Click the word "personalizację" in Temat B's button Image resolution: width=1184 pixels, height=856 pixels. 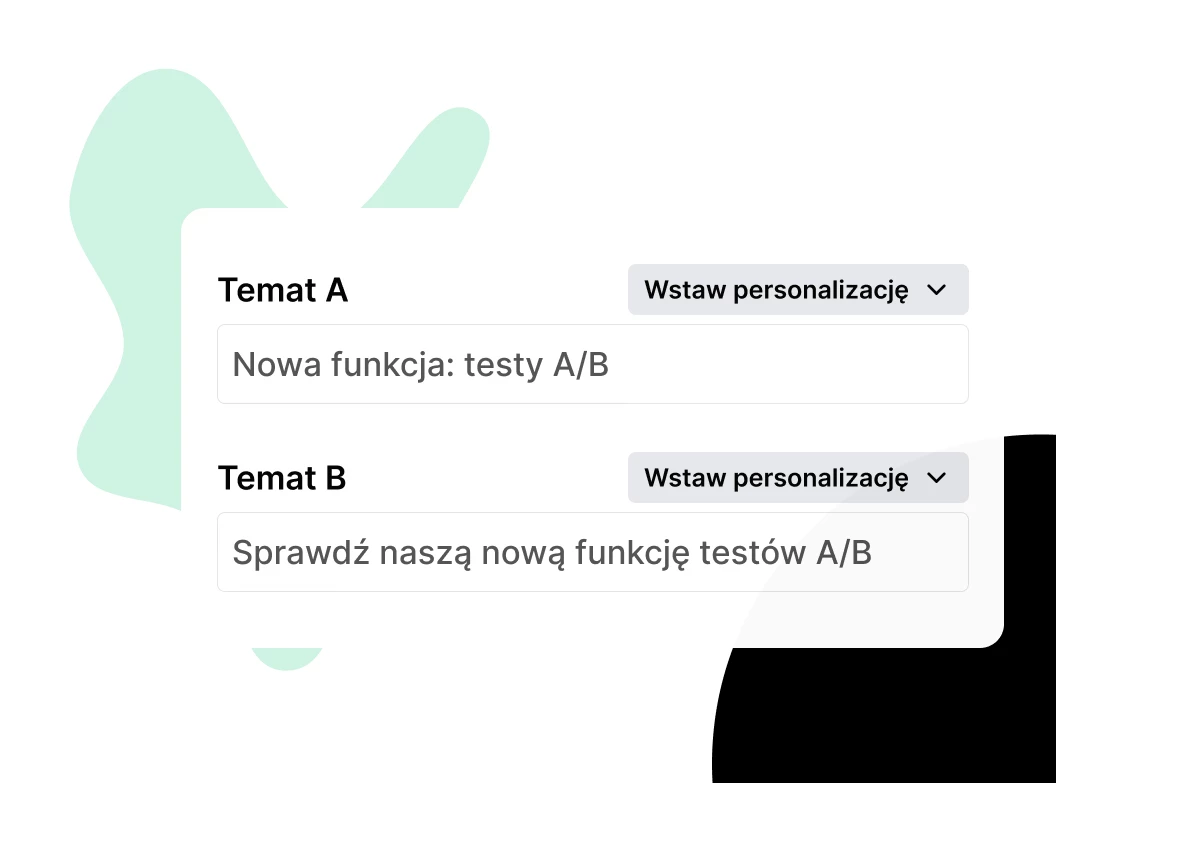[x=820, y=478]
